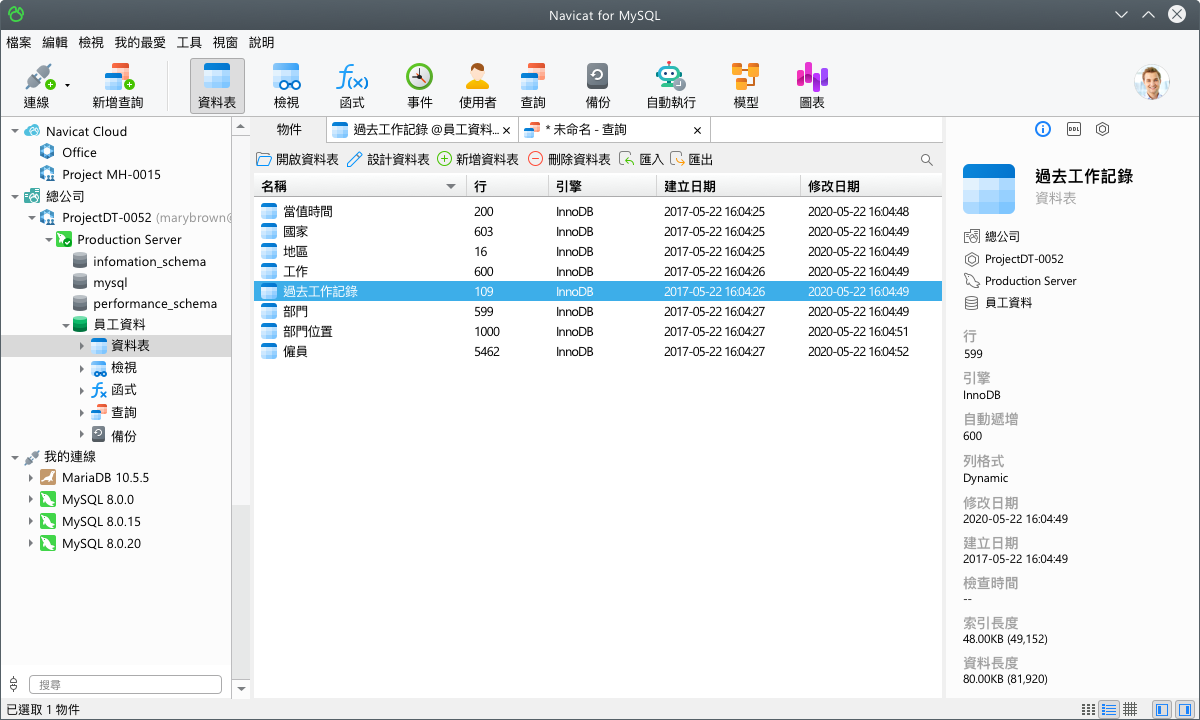Click the 刪除資料表 button
The height and width of the screenshot is (720, 1200).
tap(569, 160)
